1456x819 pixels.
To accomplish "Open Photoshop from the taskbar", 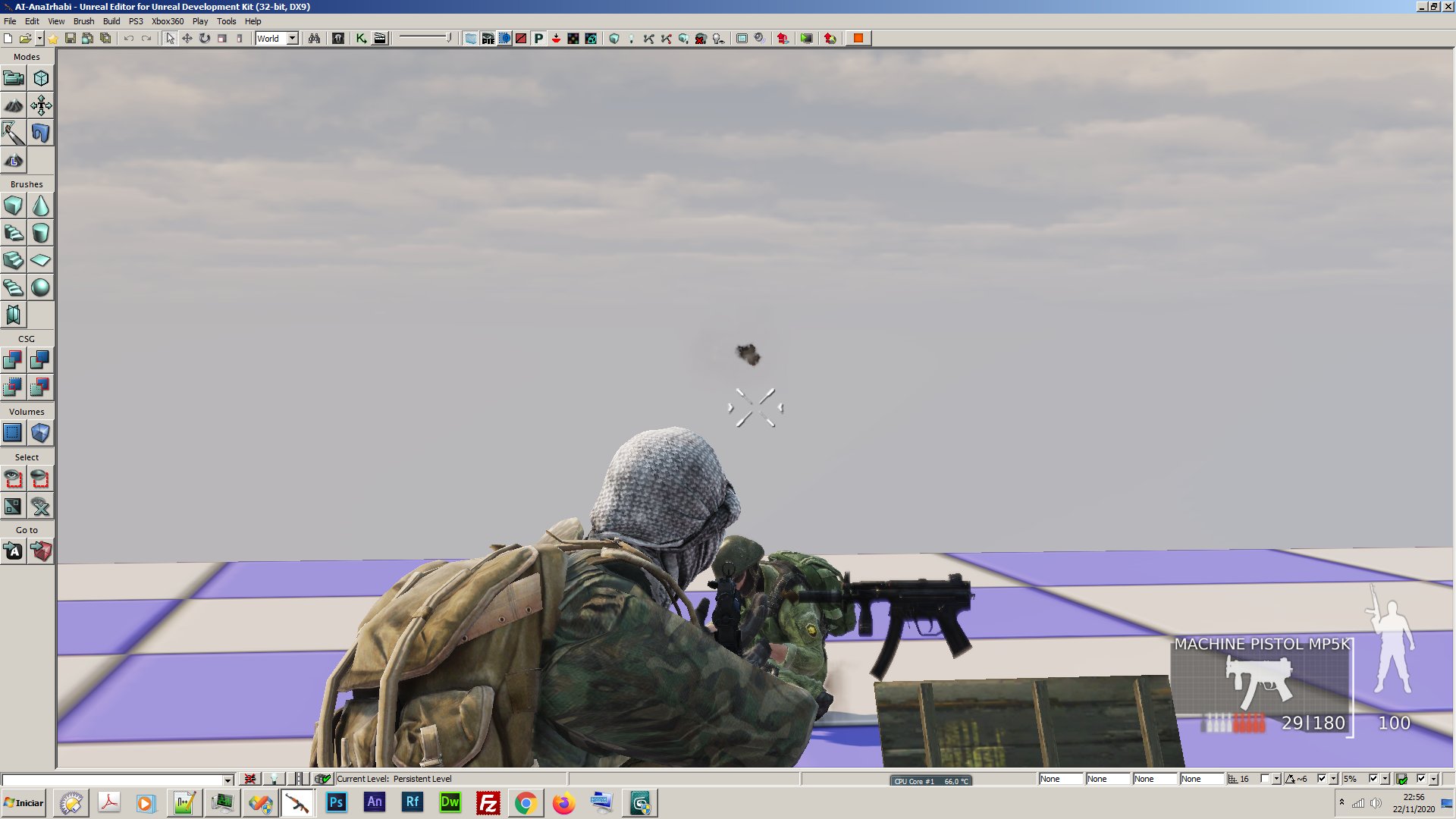I will tap(336, 802).
